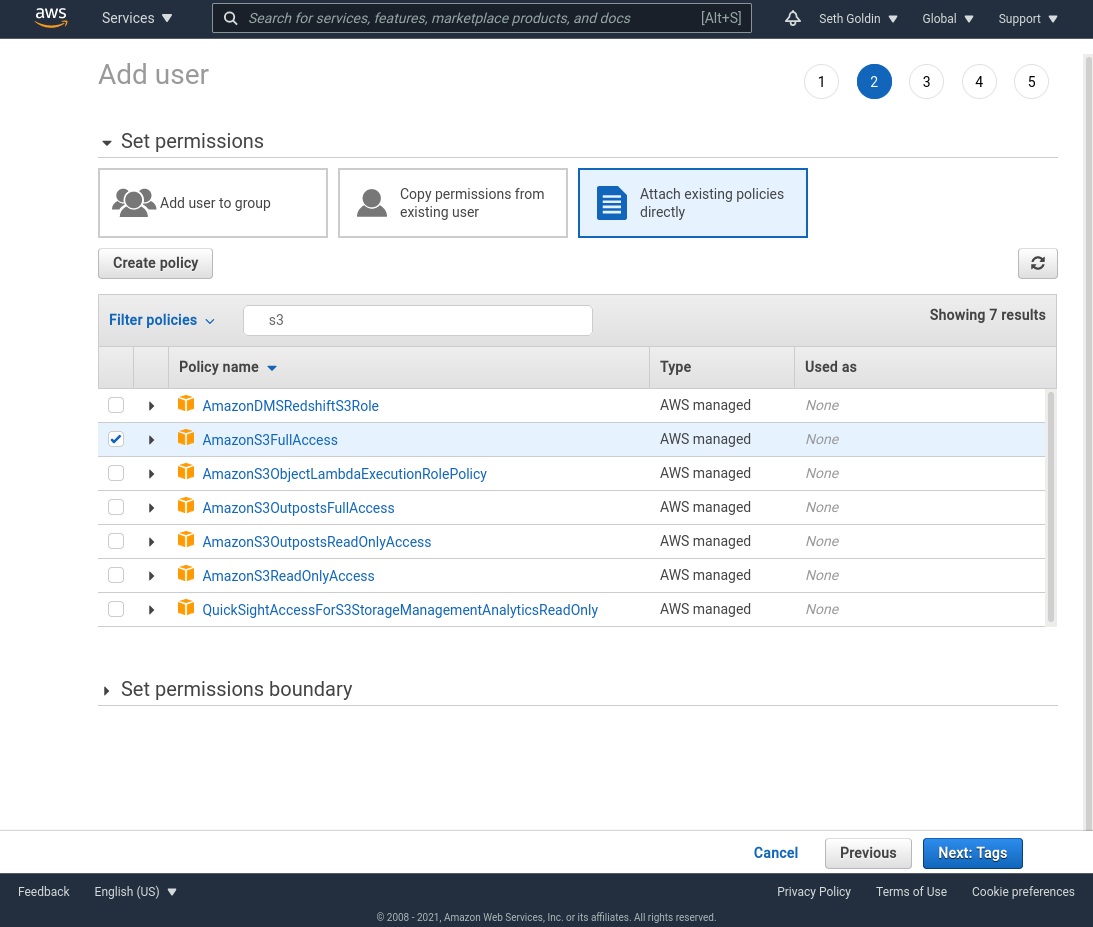Viewport: 1093px width, 927px height.
Task: Open the Support menu
Action: [1027, 18]
